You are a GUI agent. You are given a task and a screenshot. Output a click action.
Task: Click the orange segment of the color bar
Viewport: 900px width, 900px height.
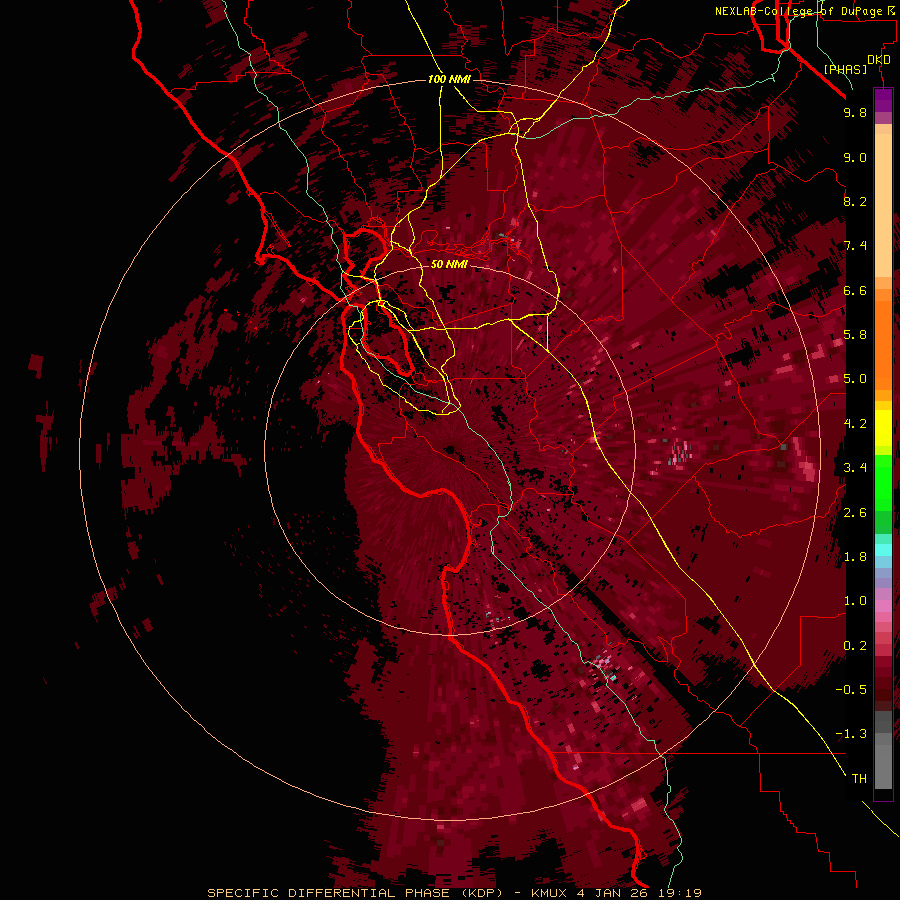tap(883, 344)
